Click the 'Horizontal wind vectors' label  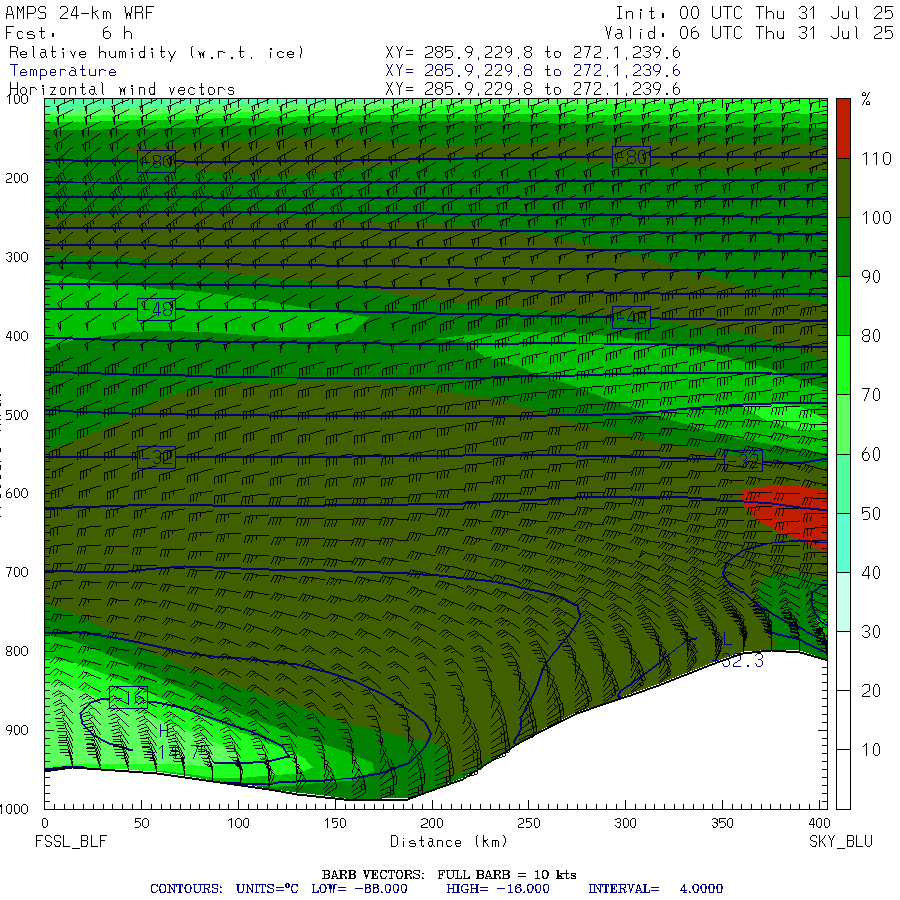pos(122,90)
